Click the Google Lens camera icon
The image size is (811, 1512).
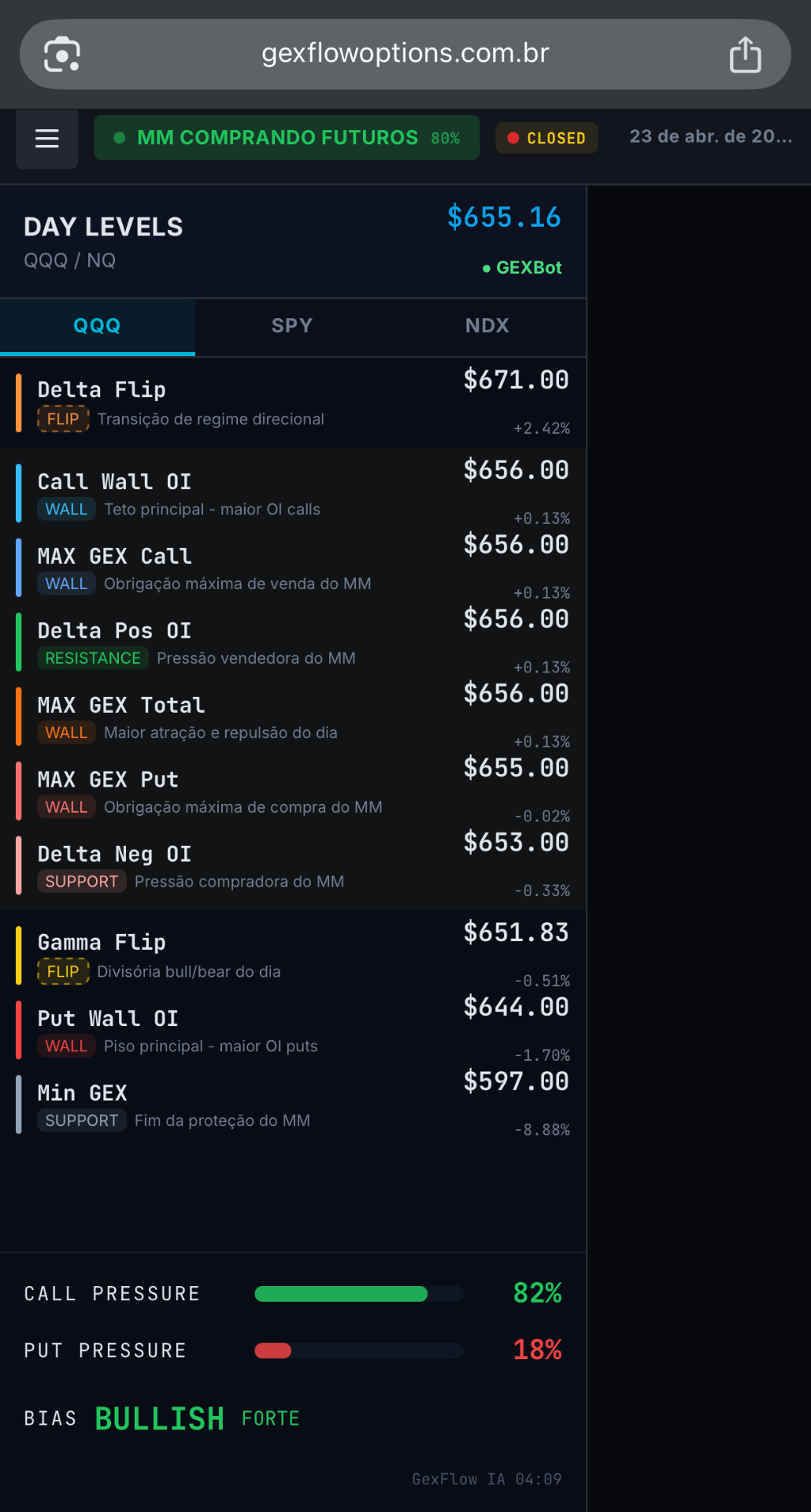[61, 54]
